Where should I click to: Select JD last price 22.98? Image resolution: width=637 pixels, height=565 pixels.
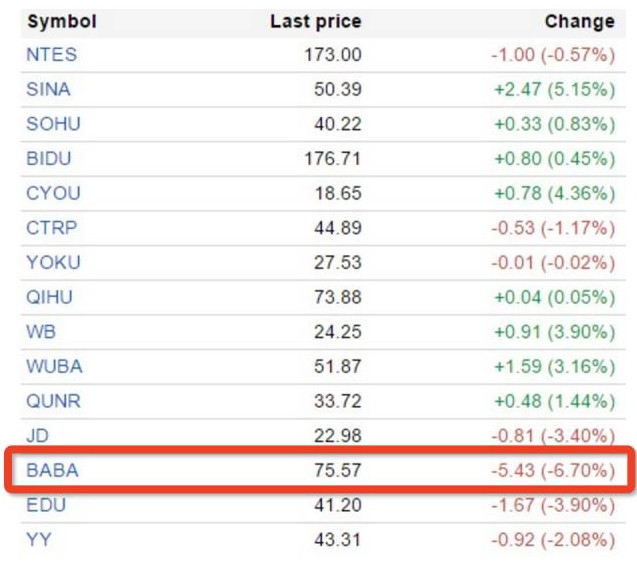[338, 436]
